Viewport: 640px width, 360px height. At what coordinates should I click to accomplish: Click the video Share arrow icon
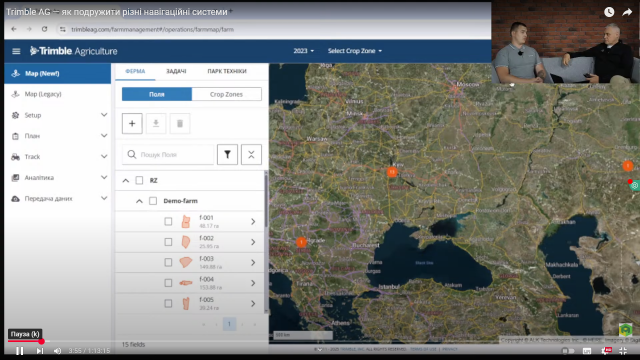(627, 12)
